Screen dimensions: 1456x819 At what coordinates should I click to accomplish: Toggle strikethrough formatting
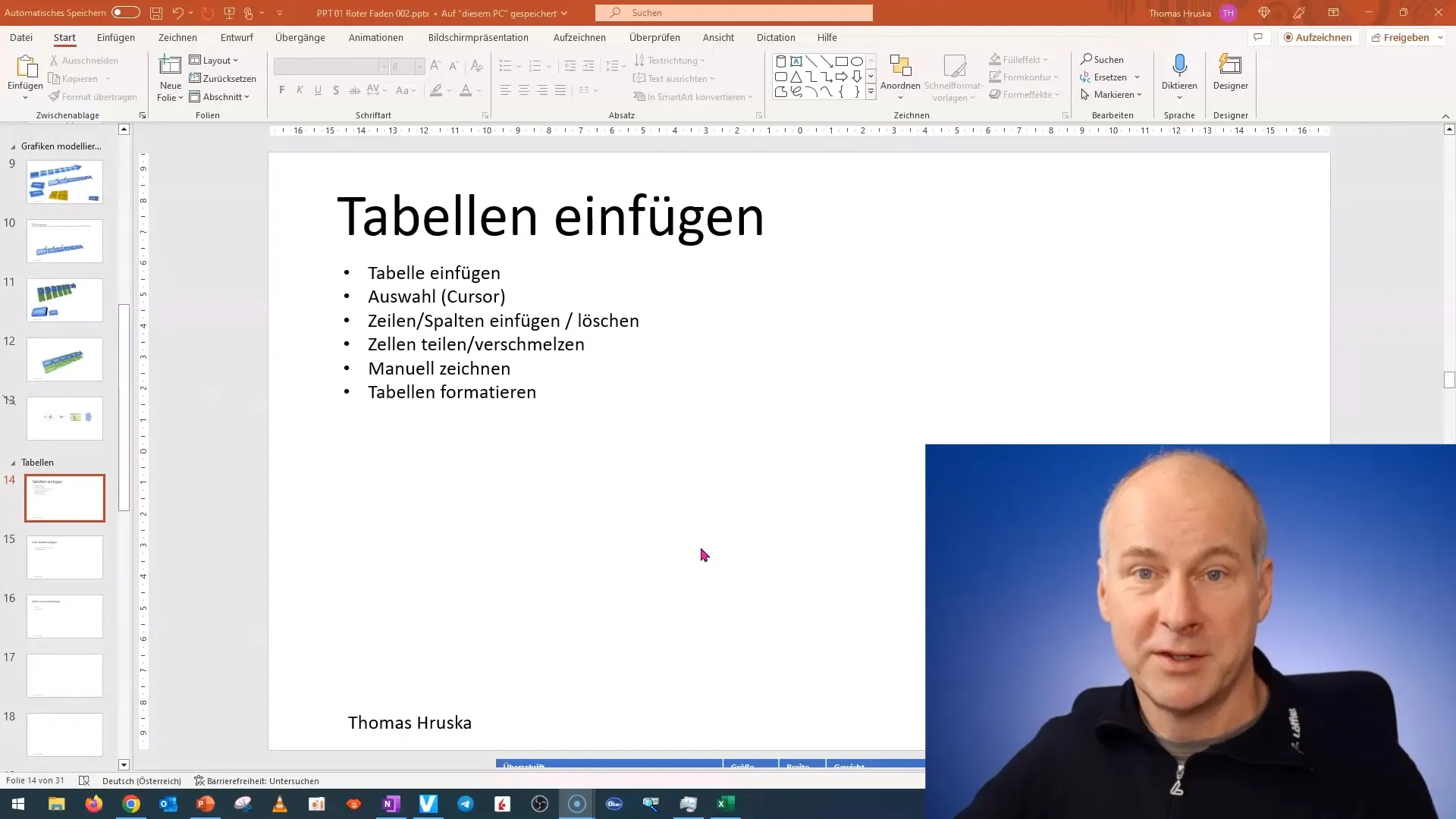(354, 90)
